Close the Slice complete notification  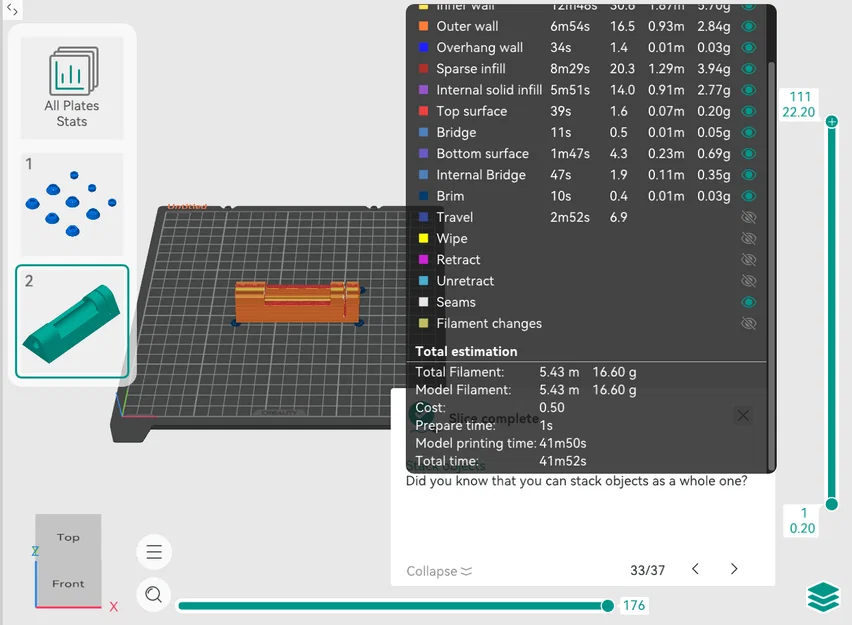(x=743, y=416)
